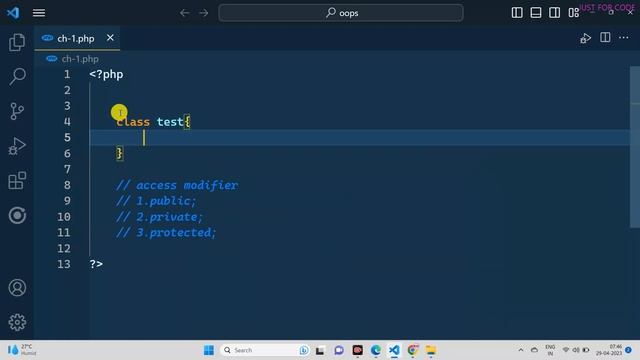Open the notification badge in taskbar
Viewport: 640px width, 360px height.
[x=629, y=350]
